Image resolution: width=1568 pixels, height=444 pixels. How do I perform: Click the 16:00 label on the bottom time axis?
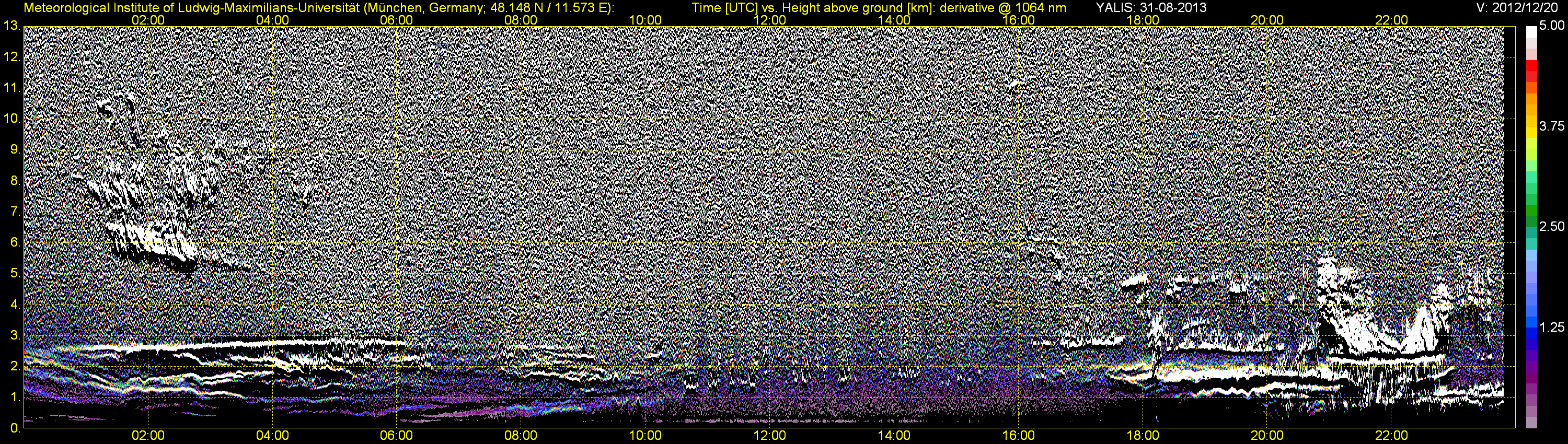(x=1018, y=436)
